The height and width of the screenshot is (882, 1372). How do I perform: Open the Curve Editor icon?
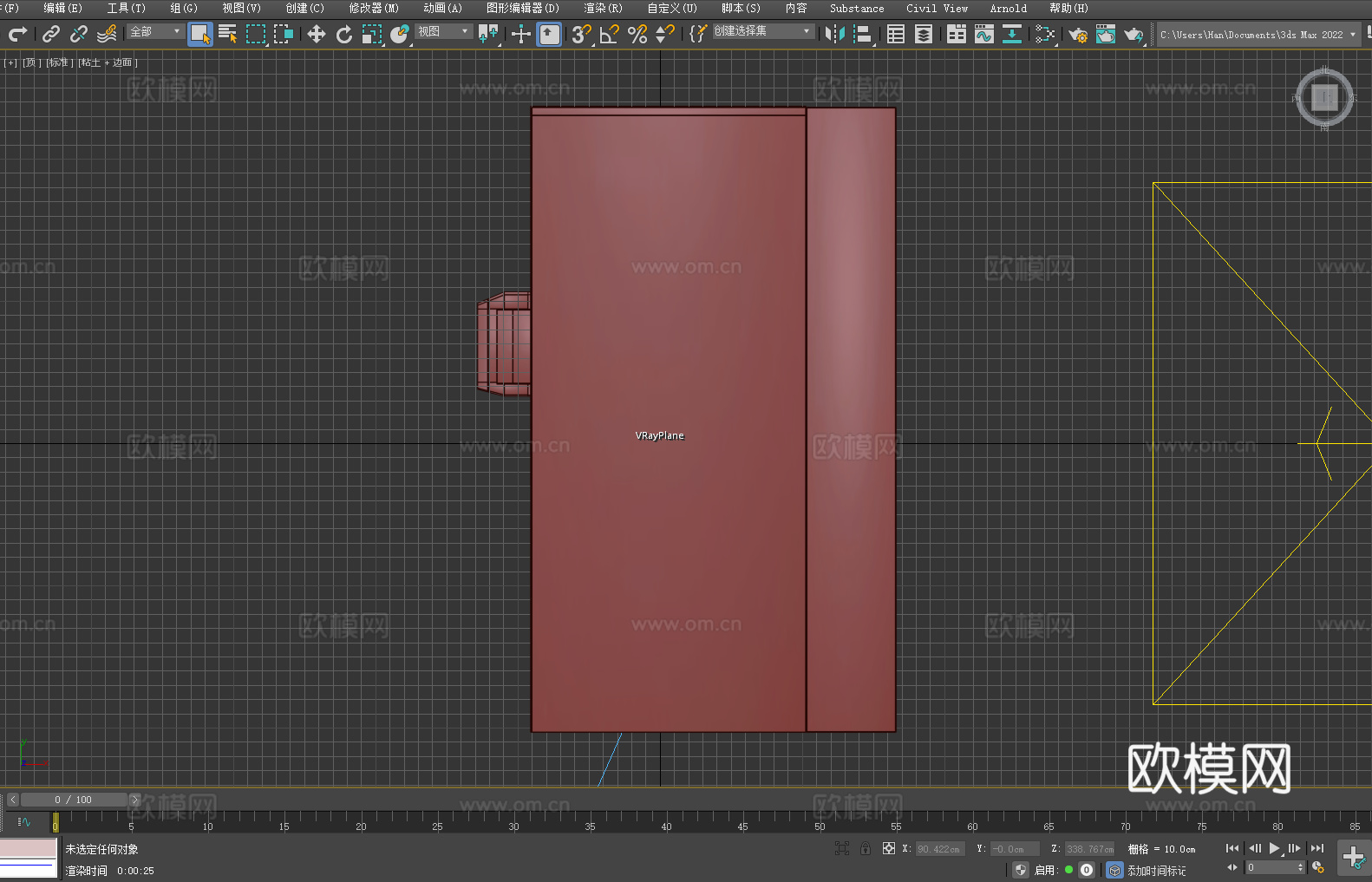[983, 35]
